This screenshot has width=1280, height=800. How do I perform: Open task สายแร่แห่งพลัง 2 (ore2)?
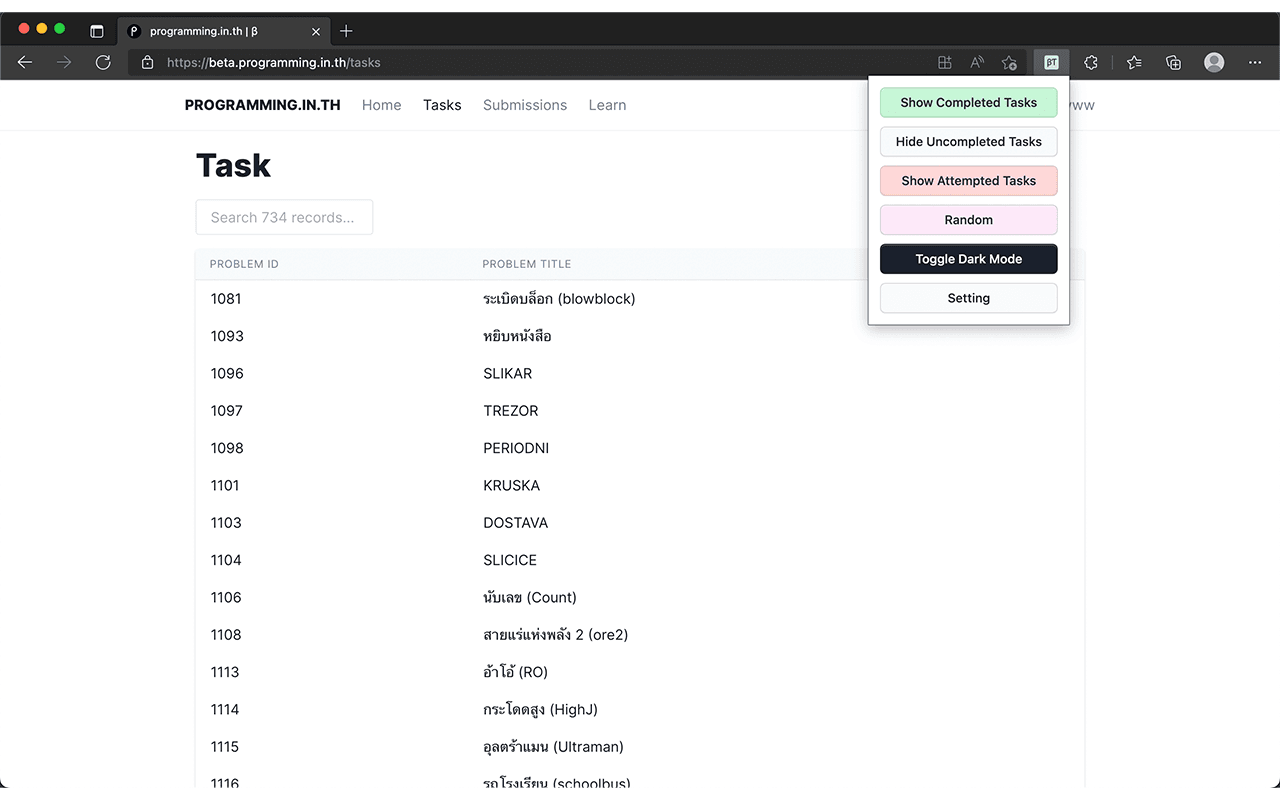tap(556, 635)
